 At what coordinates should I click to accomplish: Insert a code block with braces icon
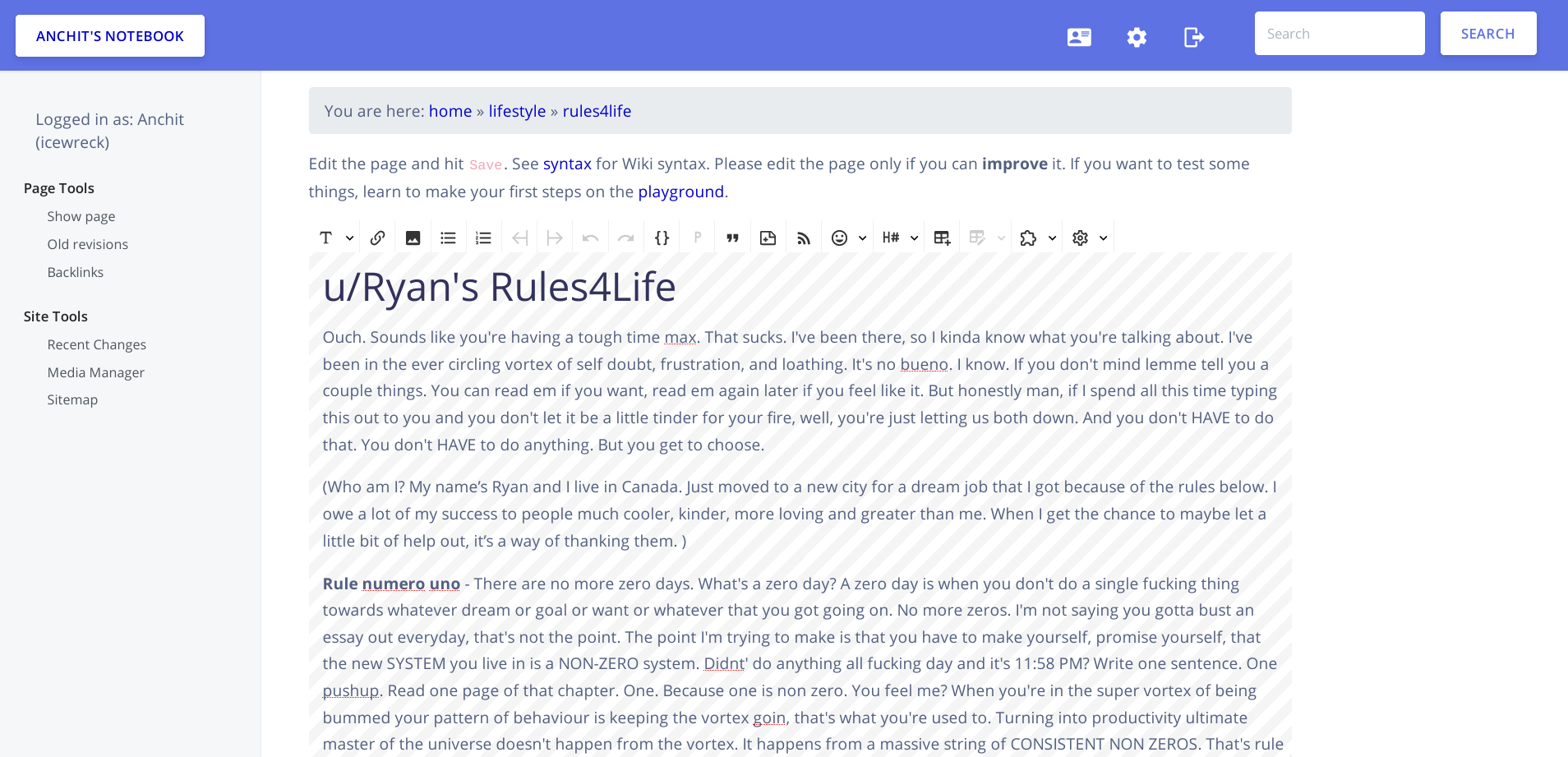tap(662, 238)
